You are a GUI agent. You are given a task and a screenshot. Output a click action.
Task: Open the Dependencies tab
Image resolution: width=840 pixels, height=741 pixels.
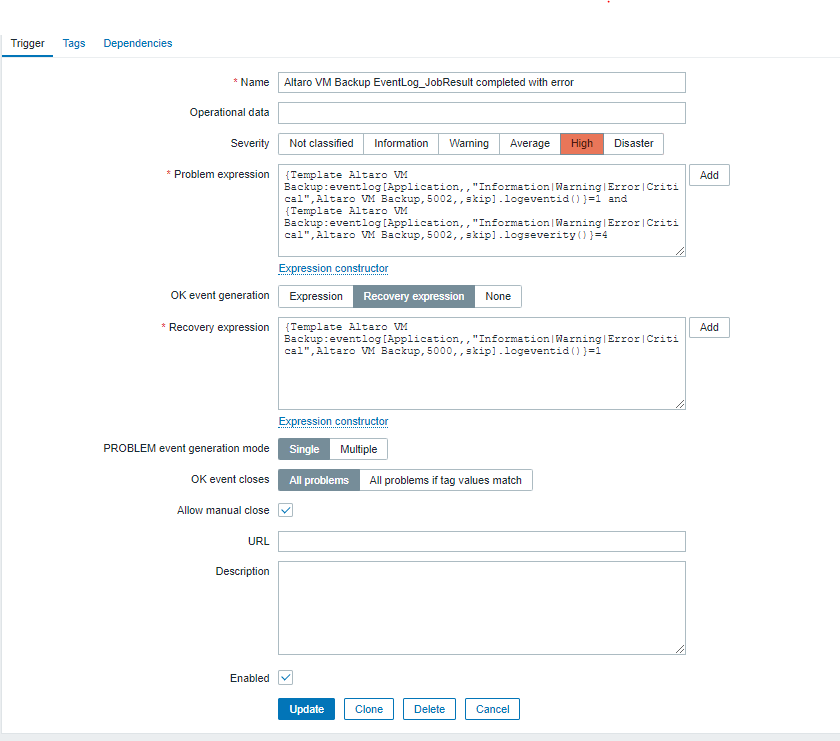pos(138,43)
